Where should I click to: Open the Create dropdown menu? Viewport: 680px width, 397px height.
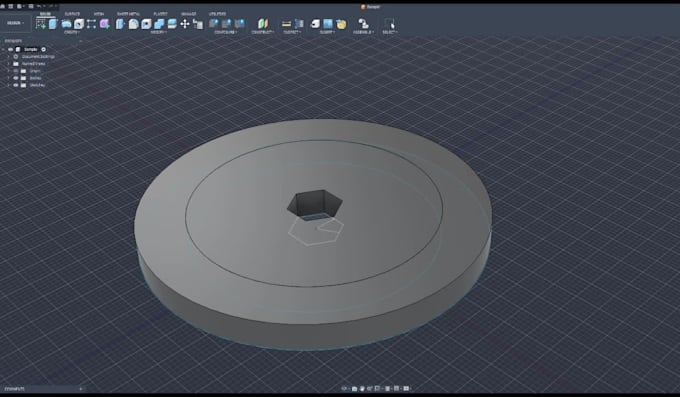pos(72,32)
